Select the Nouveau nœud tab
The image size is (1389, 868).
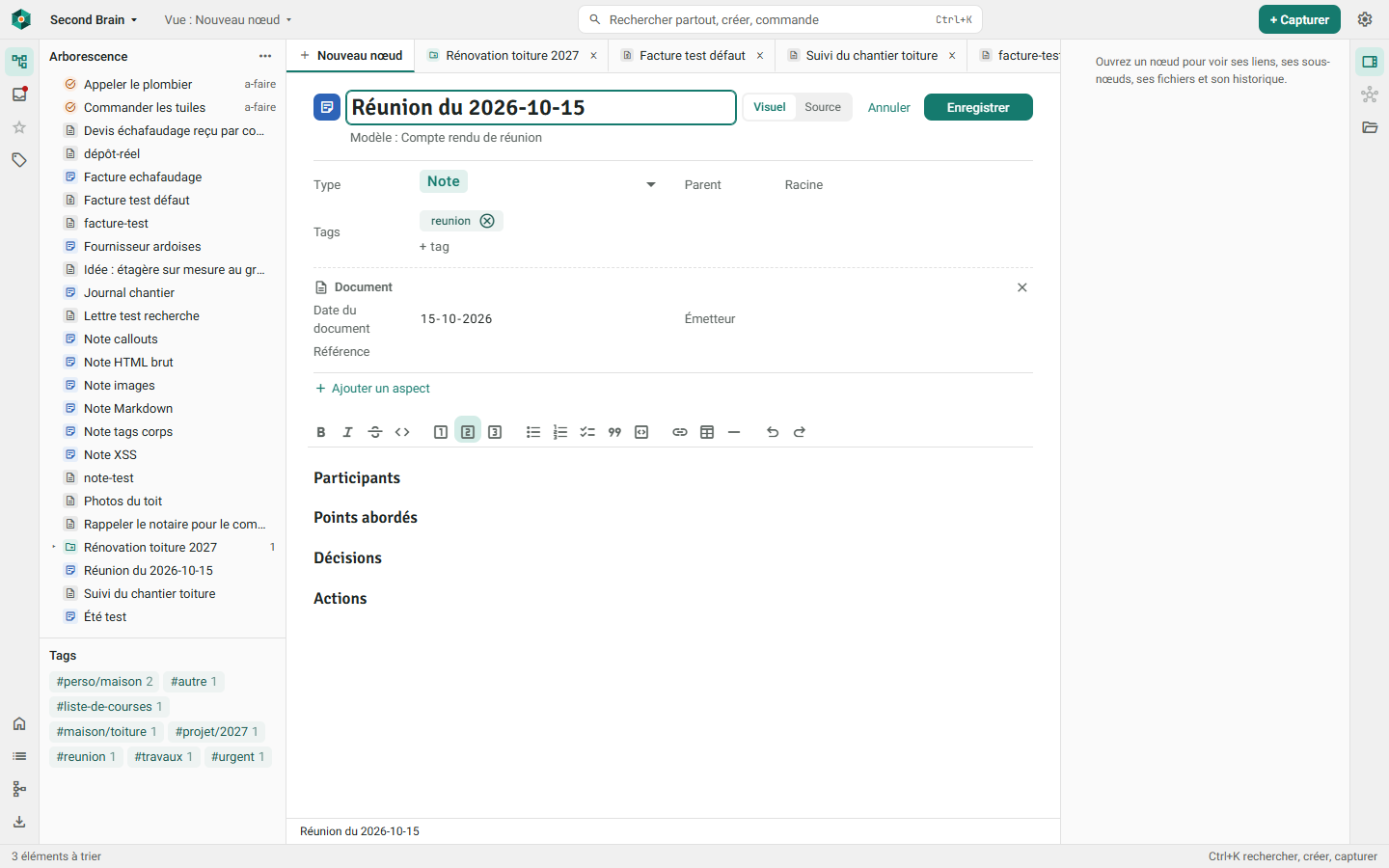tap(351, 56)
